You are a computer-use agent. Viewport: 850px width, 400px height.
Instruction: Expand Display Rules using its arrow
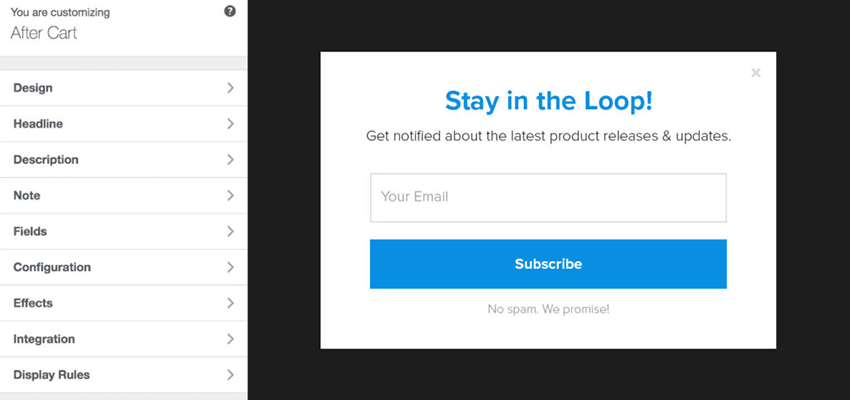[x=230, y=375]
